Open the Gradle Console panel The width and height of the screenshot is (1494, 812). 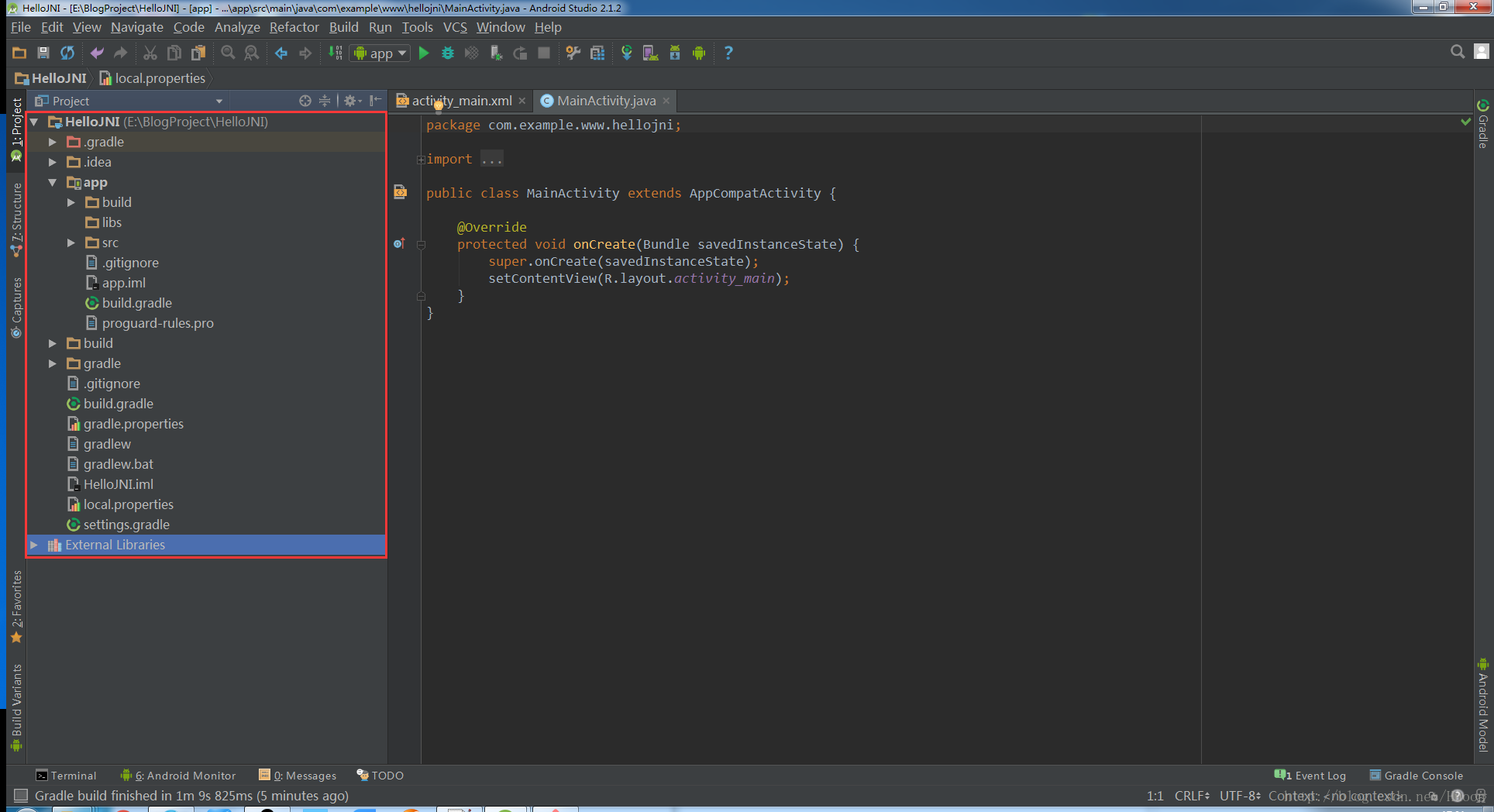coord(1417,776)
